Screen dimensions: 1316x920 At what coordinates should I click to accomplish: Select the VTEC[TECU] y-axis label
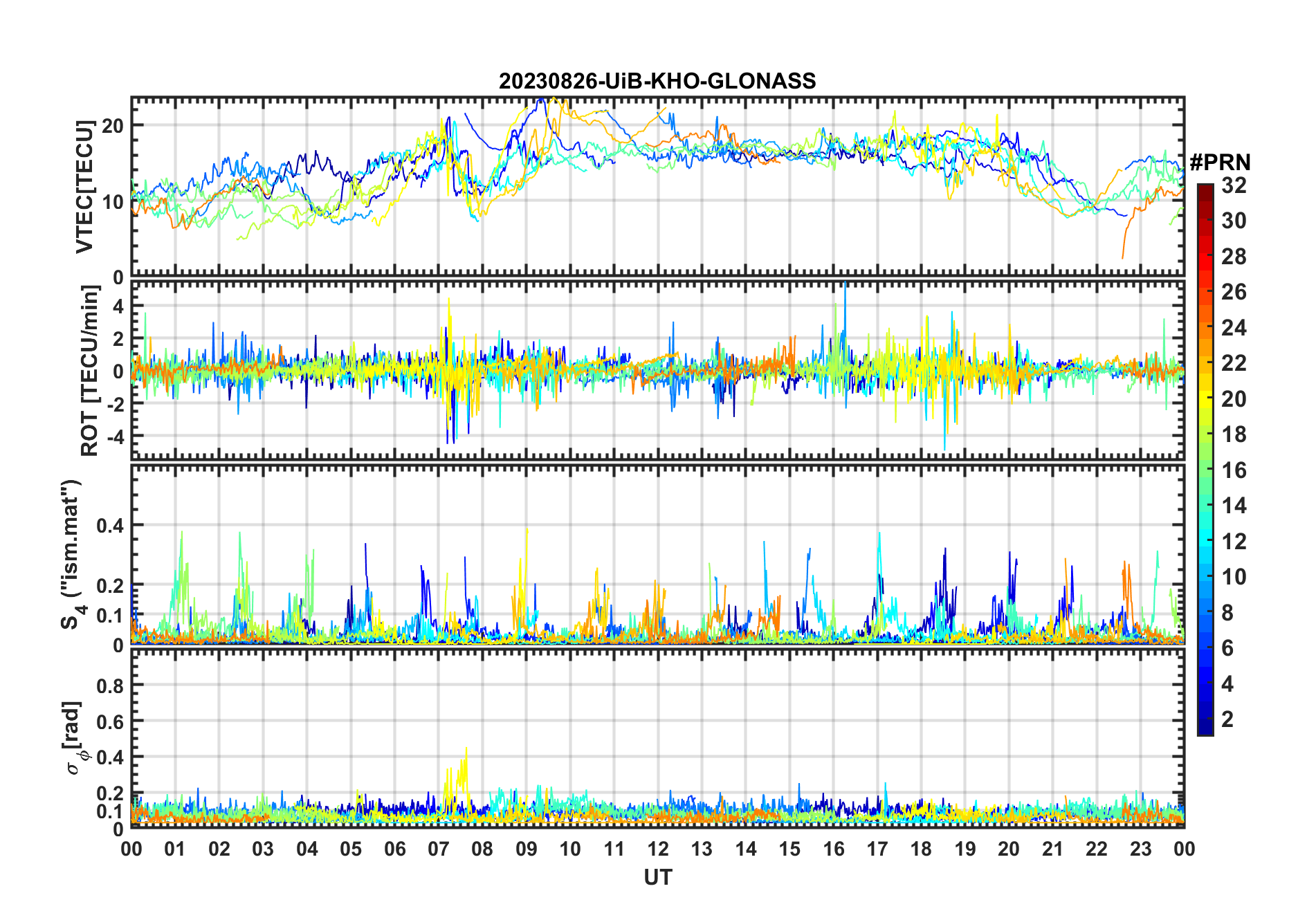click(85, 187)
